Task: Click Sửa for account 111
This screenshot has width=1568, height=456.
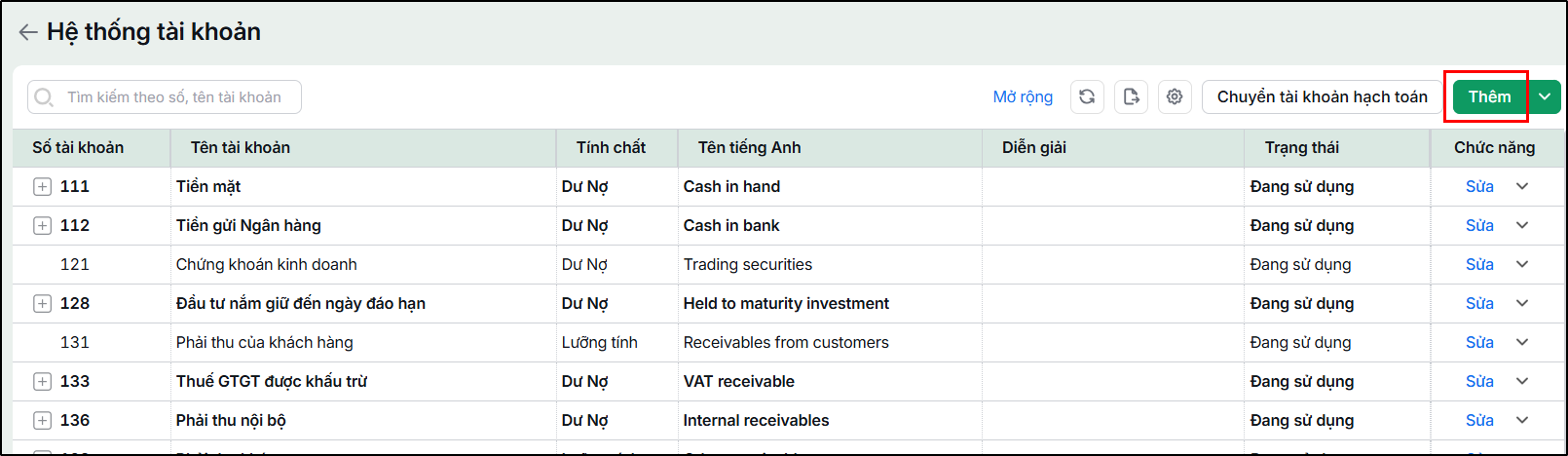Action: point(1479,187)
